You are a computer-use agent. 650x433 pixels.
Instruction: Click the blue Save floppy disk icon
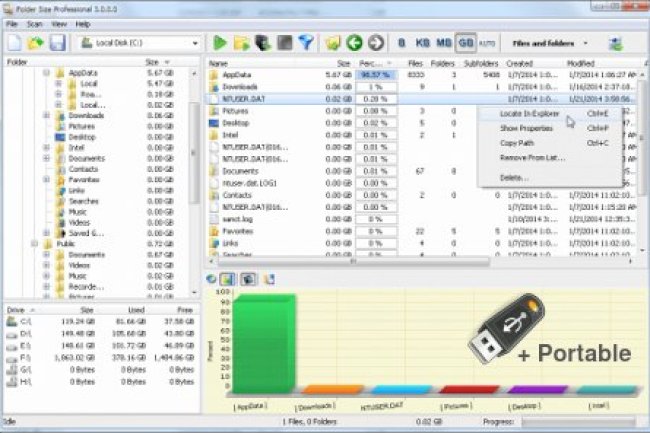point(57,44)
